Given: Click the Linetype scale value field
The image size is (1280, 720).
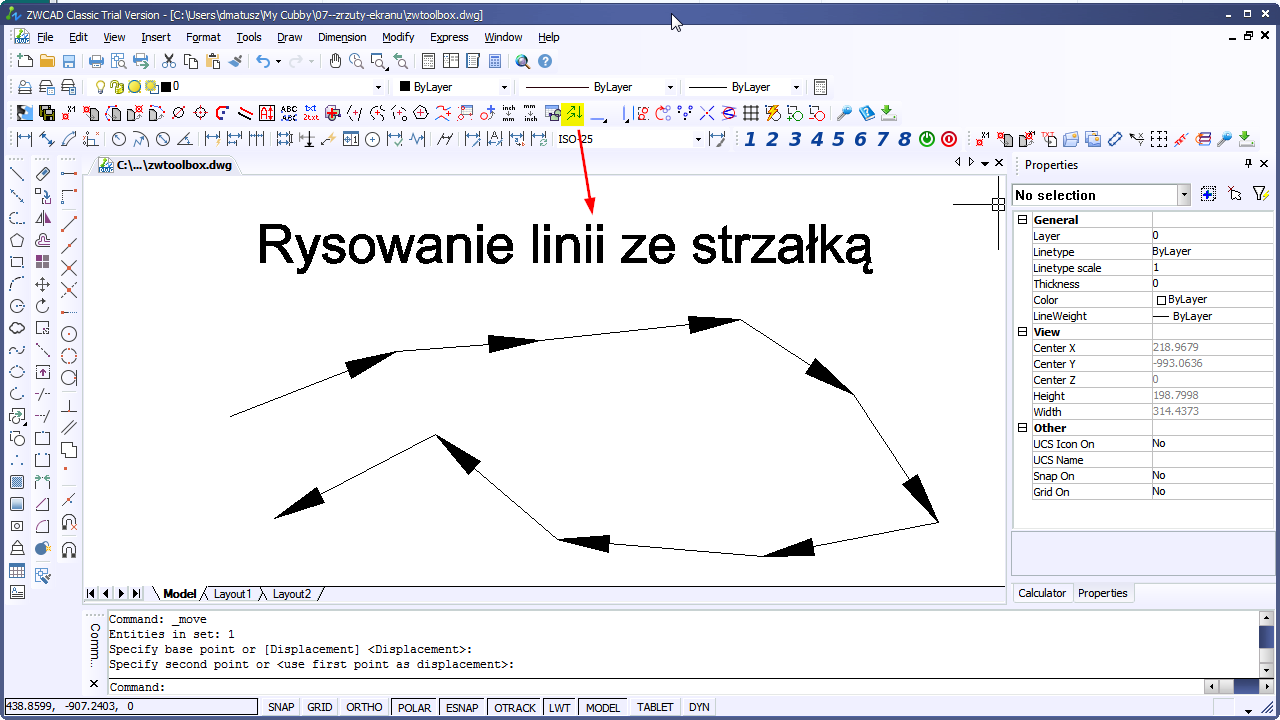Looking at the screenshot, I should tap(1213, 268).
